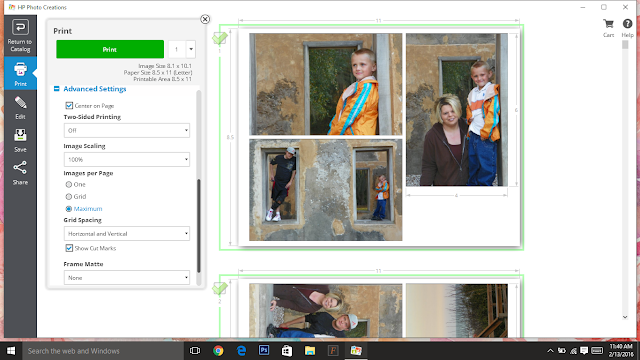The width and height of the screenshot is (640, 360).
Task: Click the Return to Catalog icon
Action: coord(20,28)
